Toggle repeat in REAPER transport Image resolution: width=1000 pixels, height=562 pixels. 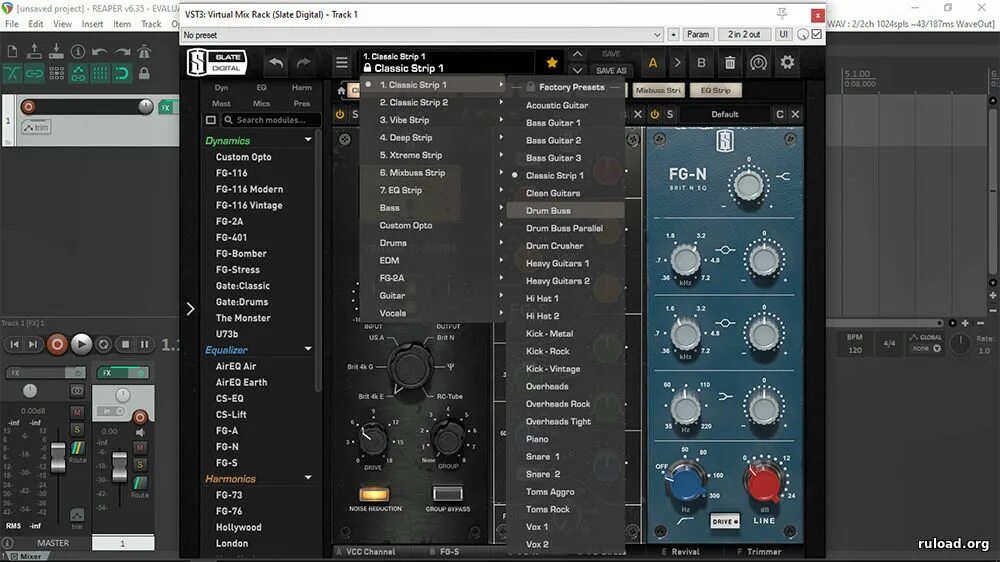point(103,344)
